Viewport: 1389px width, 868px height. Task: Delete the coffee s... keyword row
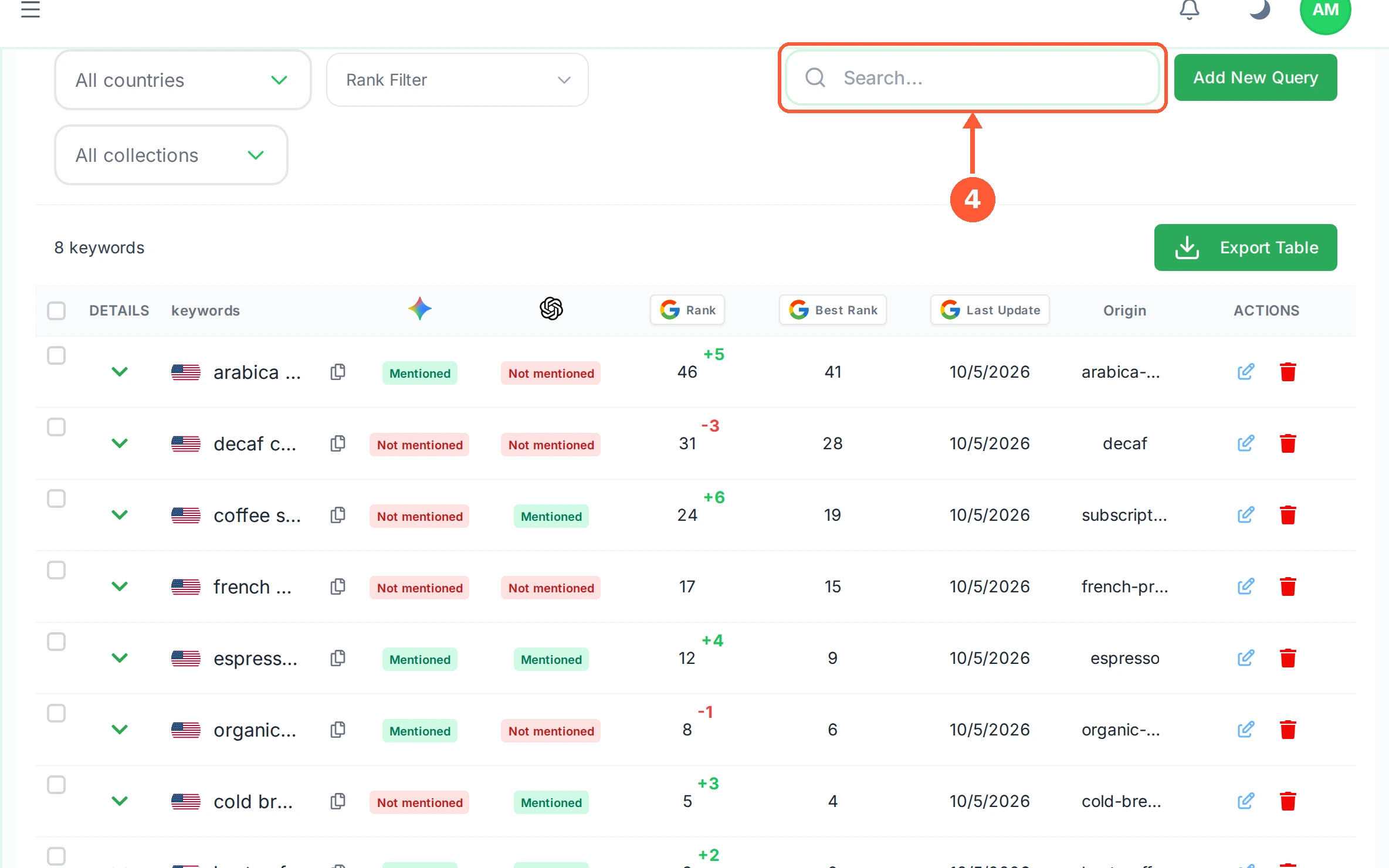[x=1288, y=515]
